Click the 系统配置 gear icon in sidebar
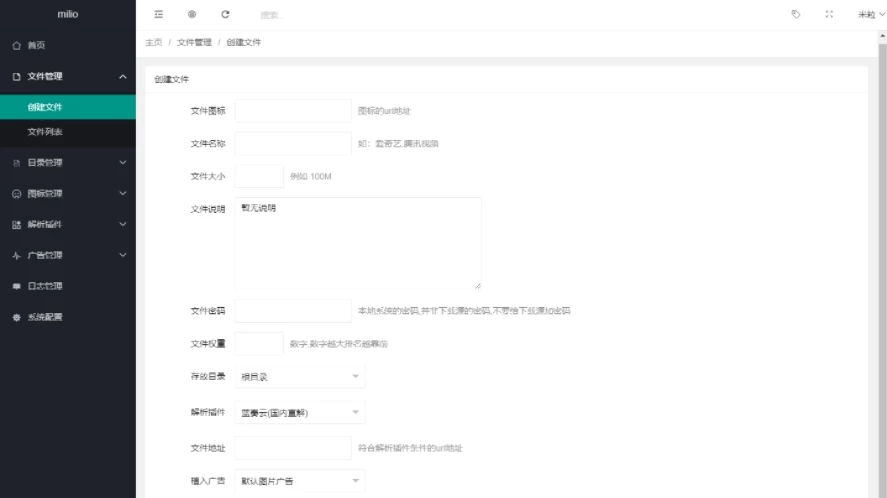The width and height of the screenshot is (887, 498). [16, 317]
